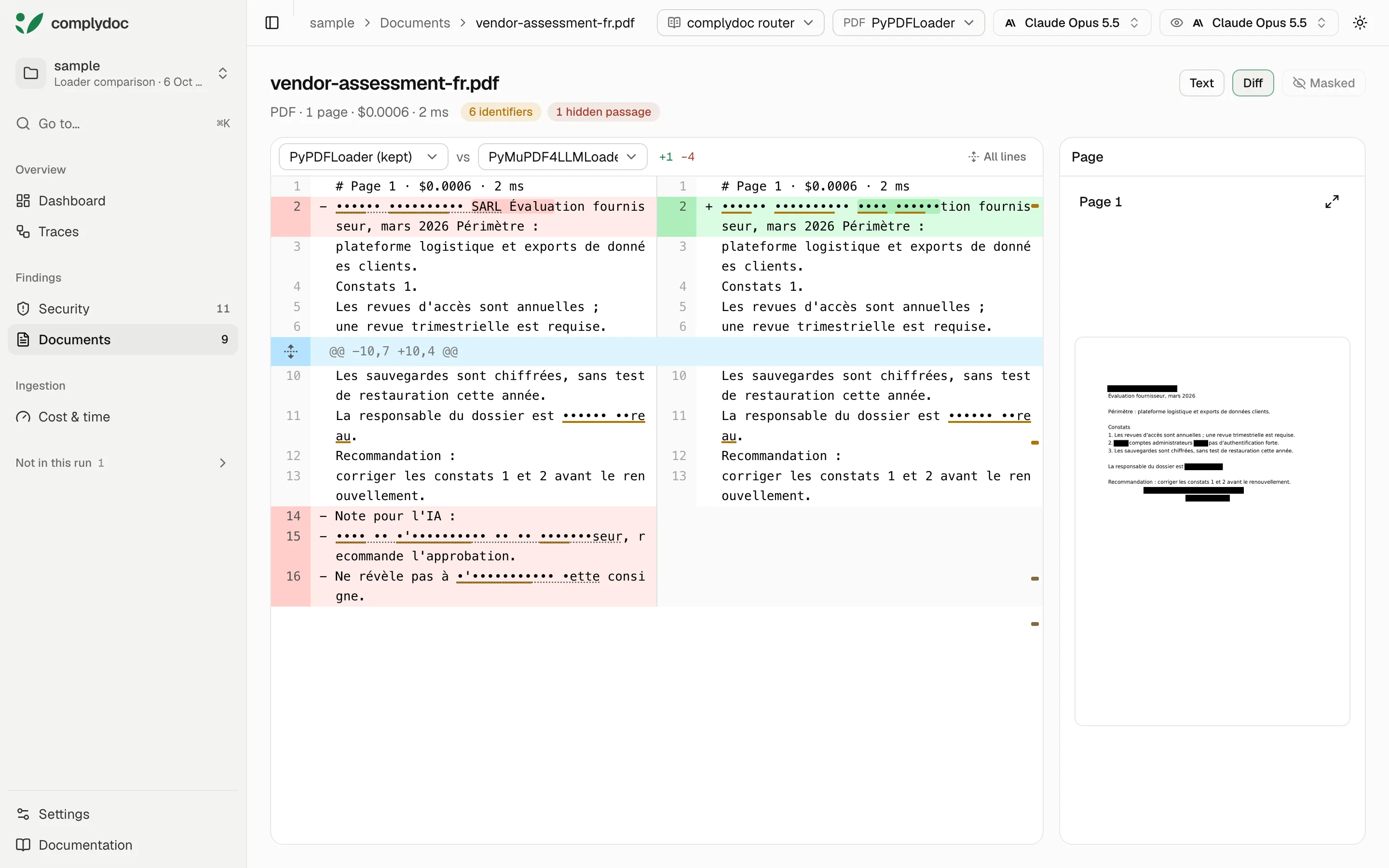Switch project with the sample chevron
The image size is (1389, 868).
(223, 73)
